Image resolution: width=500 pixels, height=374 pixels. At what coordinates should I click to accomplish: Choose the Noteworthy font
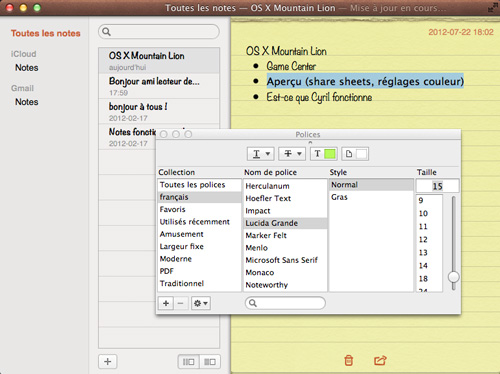[285, 285]
